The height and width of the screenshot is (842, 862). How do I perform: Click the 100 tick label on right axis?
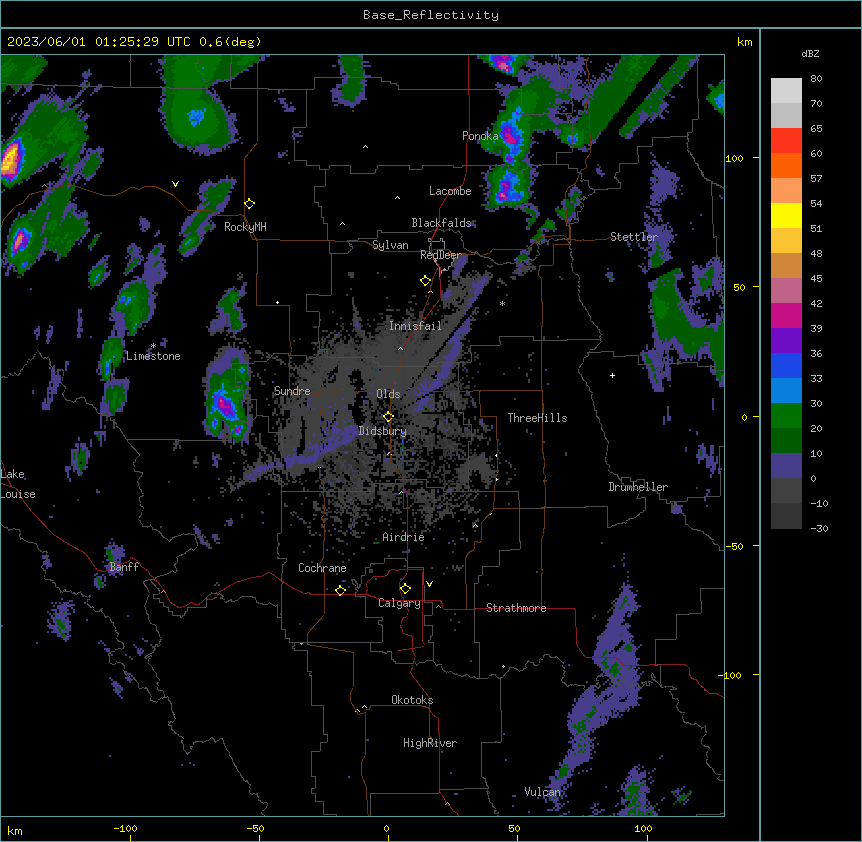(x=734, y=158)
